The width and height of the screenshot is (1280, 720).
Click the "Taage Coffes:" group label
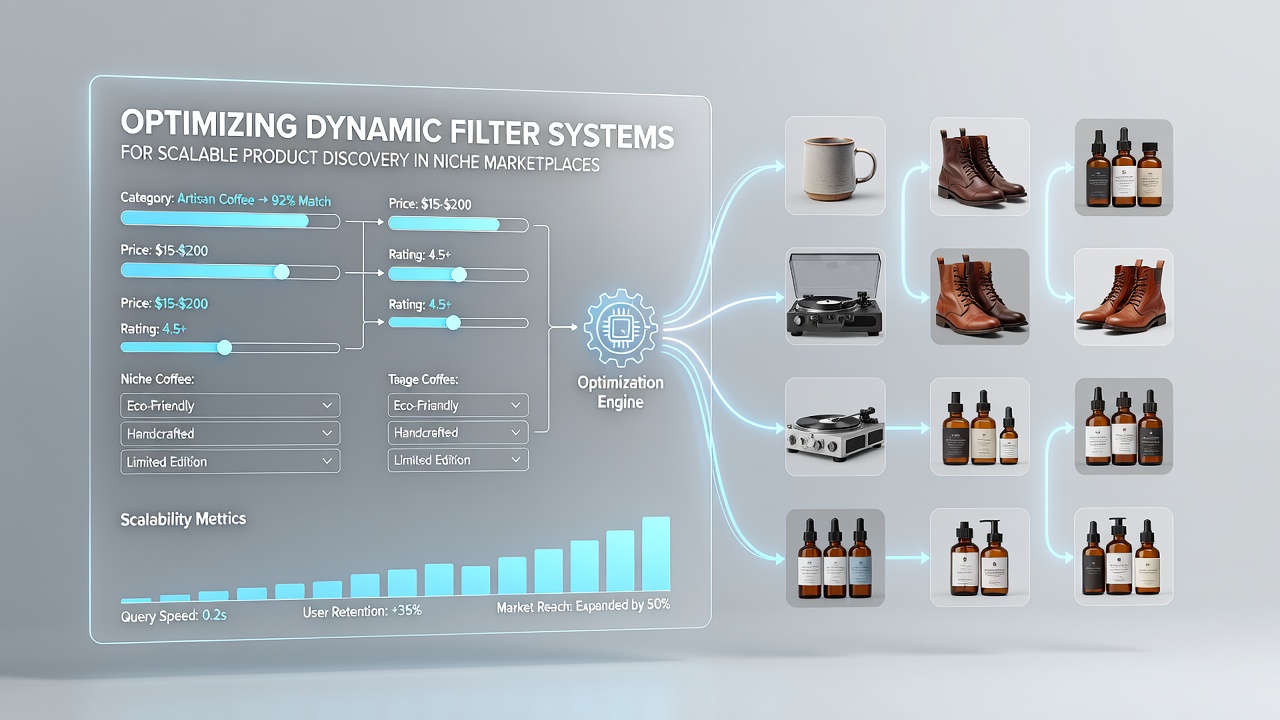(x=423, y=380)
